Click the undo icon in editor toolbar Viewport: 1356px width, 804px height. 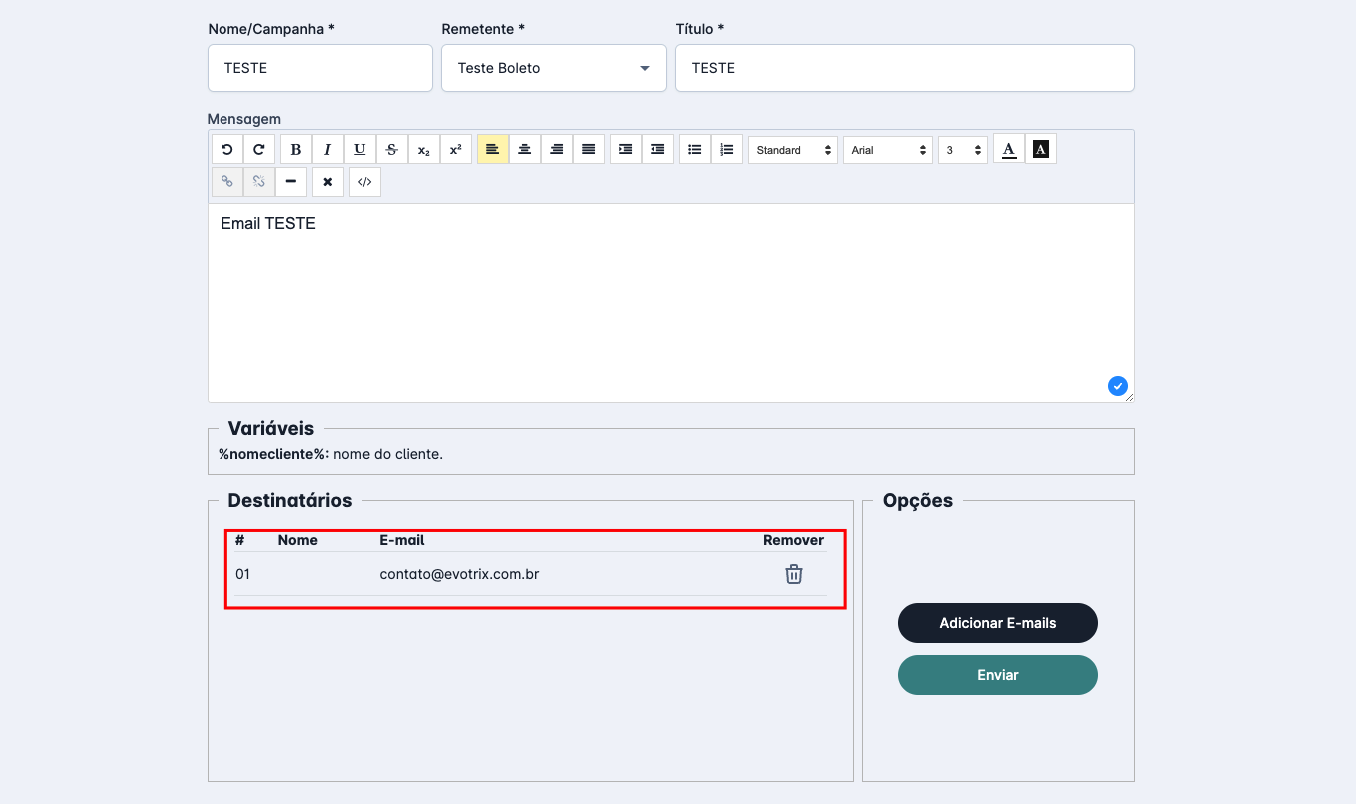coord(227,150)
